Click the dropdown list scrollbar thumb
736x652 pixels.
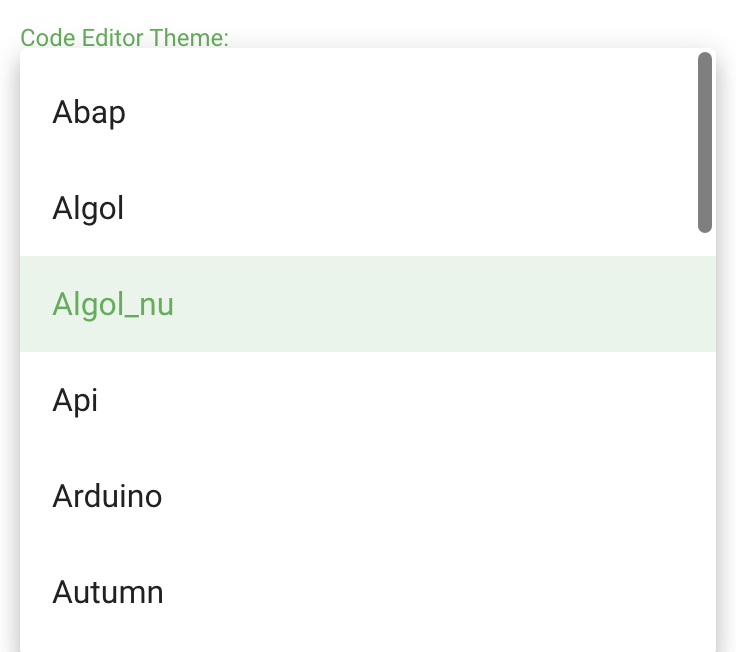pyautogui.click(x=705, y=142)
